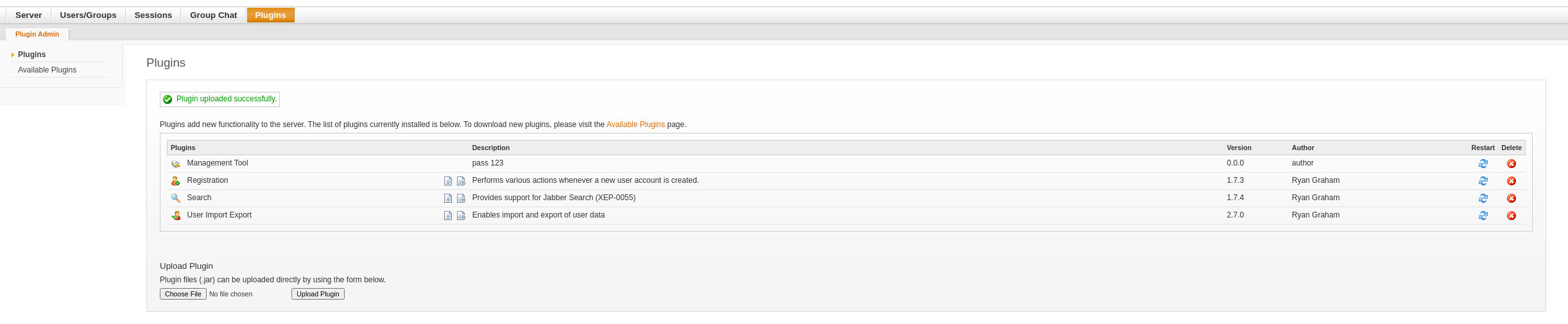The width and height of the screenshot is (1568, 324).
Task: Click the Choose File button
Action: click(x=183, y=294)
